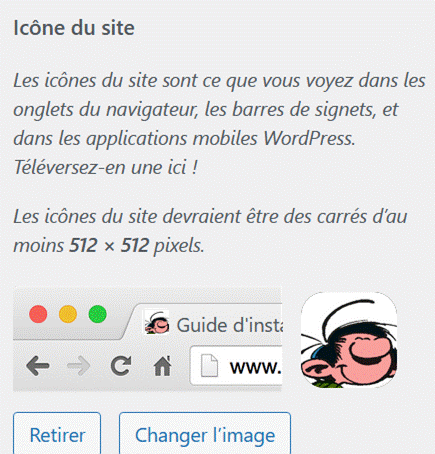Click the Téléversez-en une ici ! sentence

pos(106,167)
